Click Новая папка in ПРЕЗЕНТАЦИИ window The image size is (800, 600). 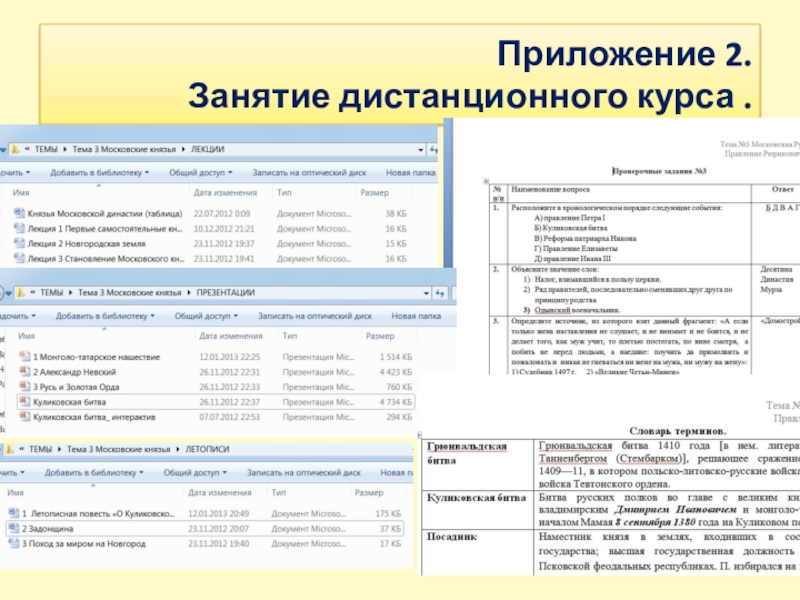click(416, 316)
